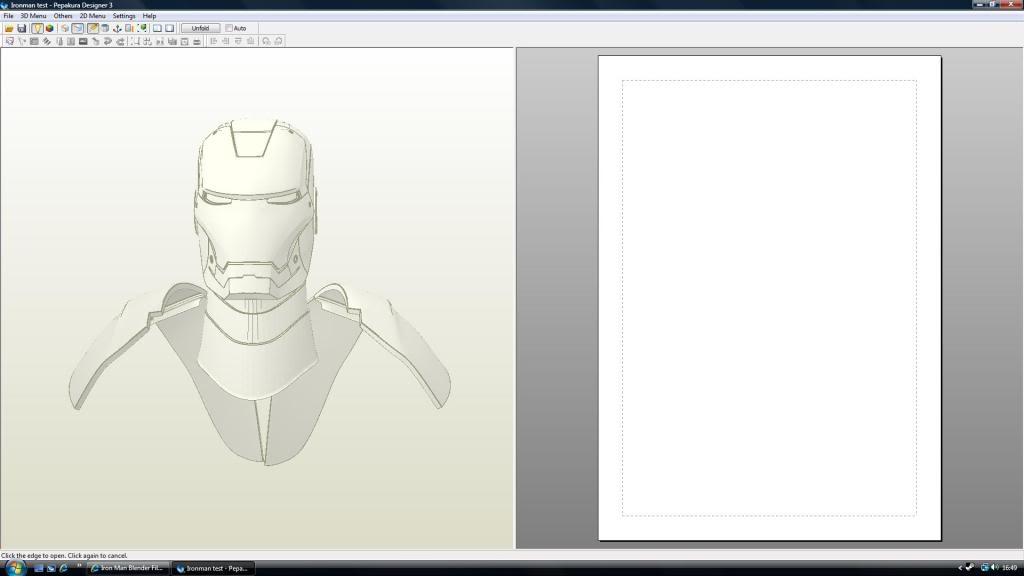
Task: Click the curved return arrow icon
Action: point(108,41)
